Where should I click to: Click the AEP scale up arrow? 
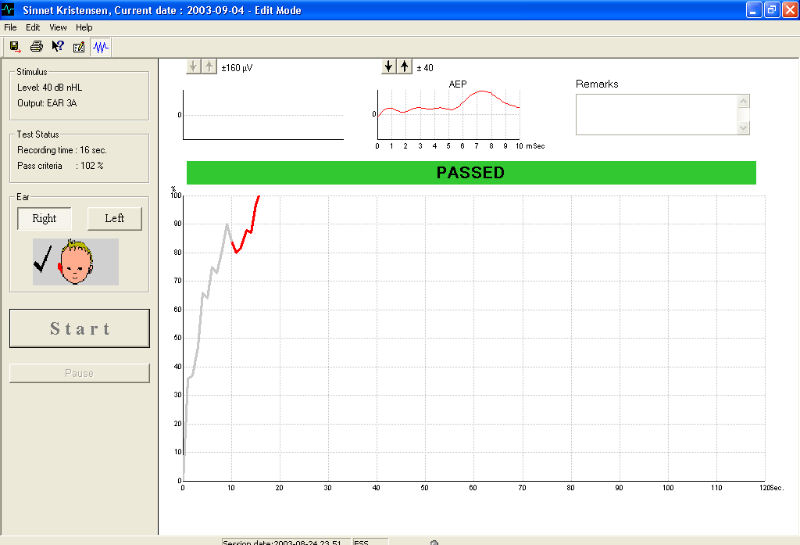pyautogui.click(x=404, y=67)
